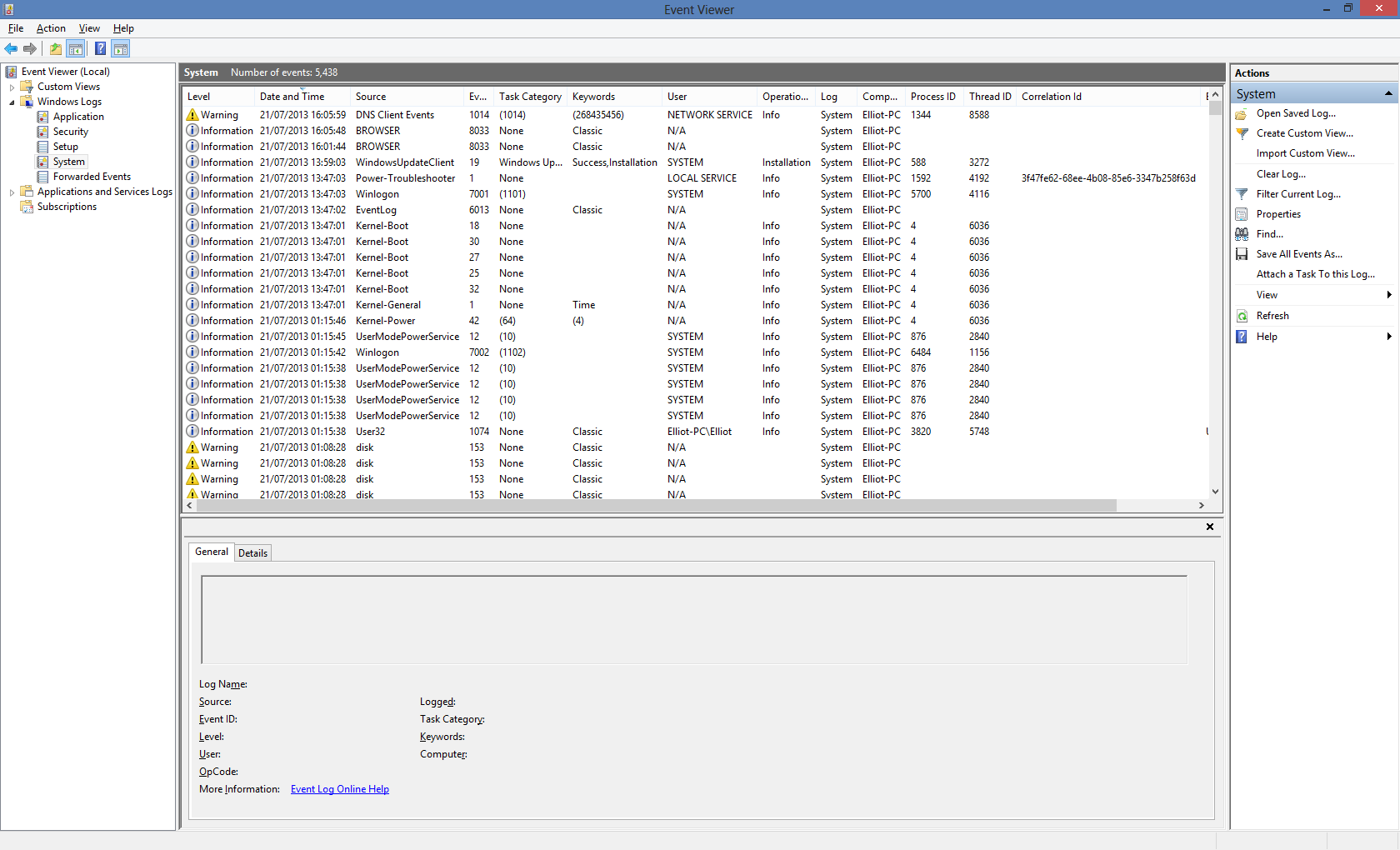The height and width of the screenshot is (850, 1400).
Task: Click the Save All Events As disk icon
Action: pyautogui.click(x=1242, y=254)
